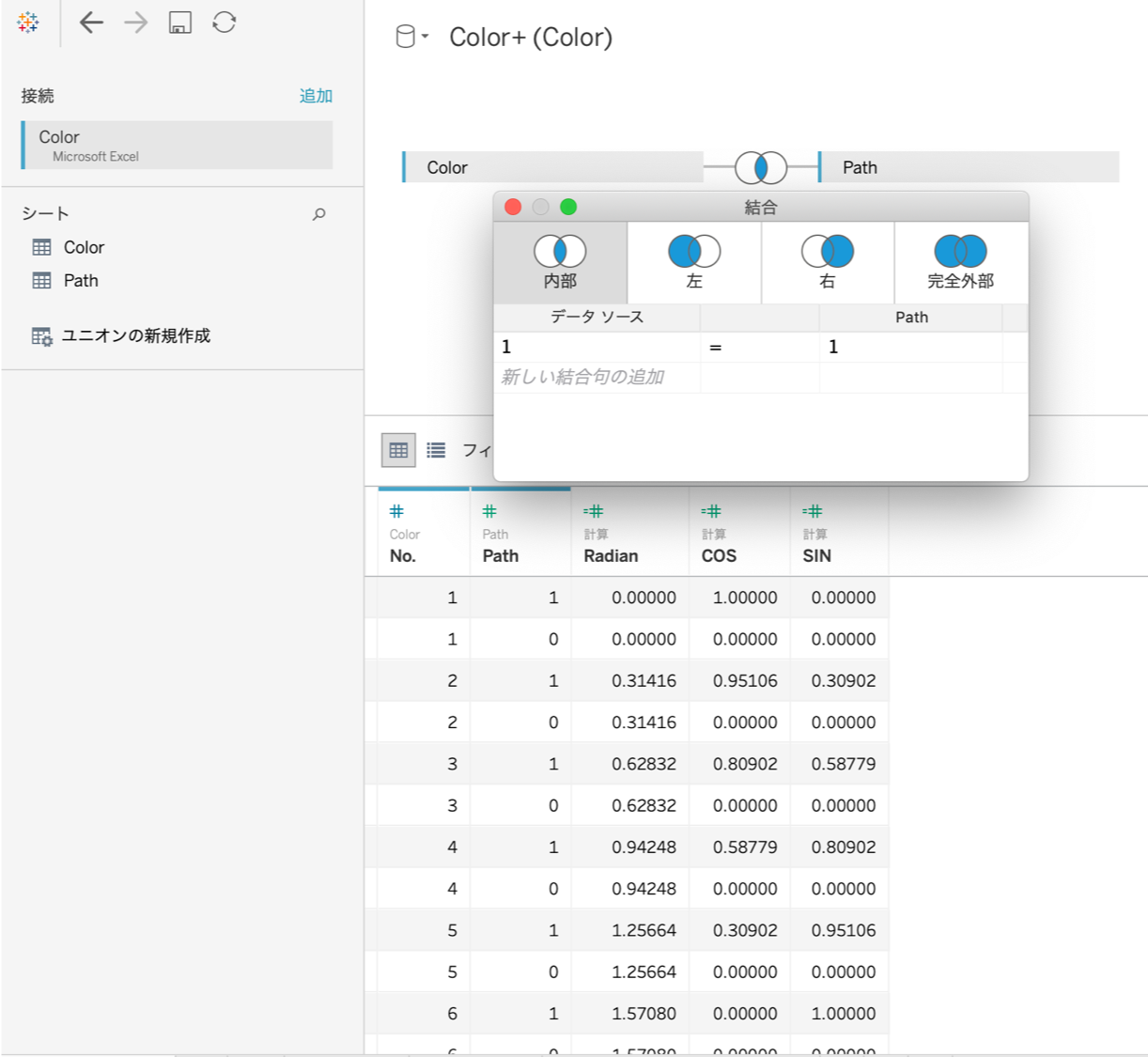Image resolution: width=1148 pixels, height=1057 pixels.
Task: Open sheet search with the magnifier icon
Action: pos(318,214)
